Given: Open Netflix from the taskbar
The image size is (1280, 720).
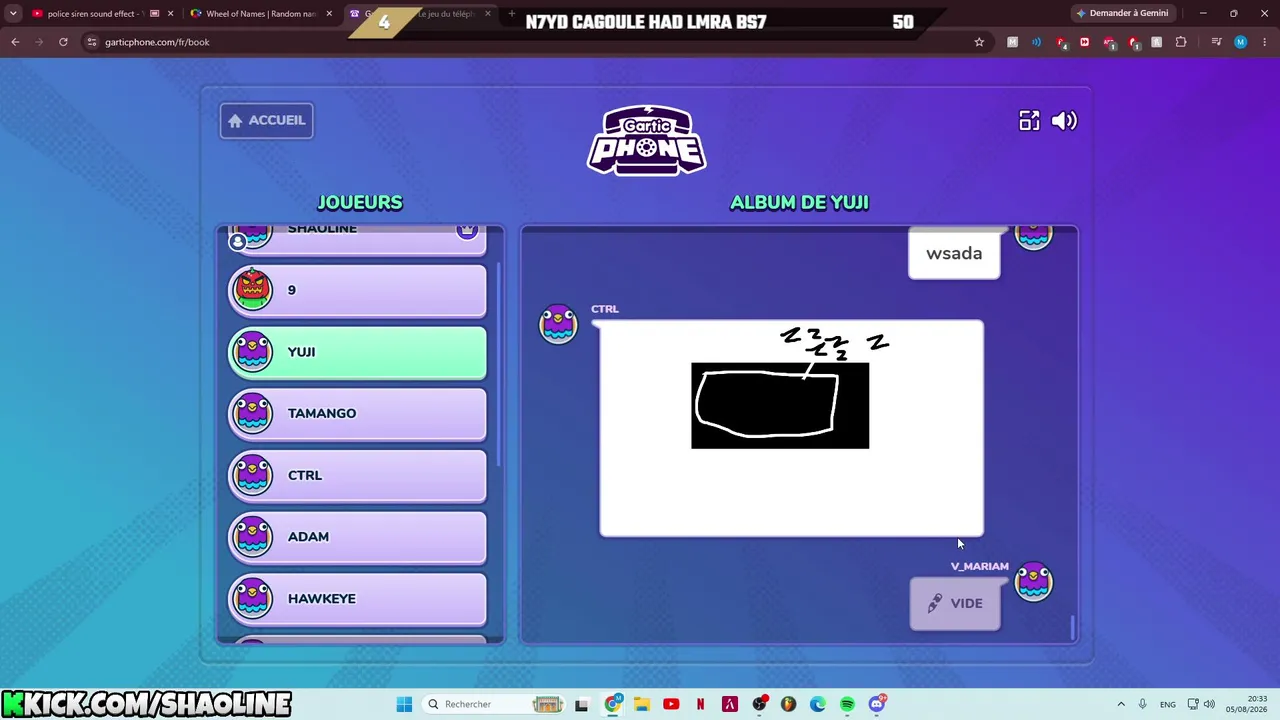Looking at the screenshot, I should [700, 704].
